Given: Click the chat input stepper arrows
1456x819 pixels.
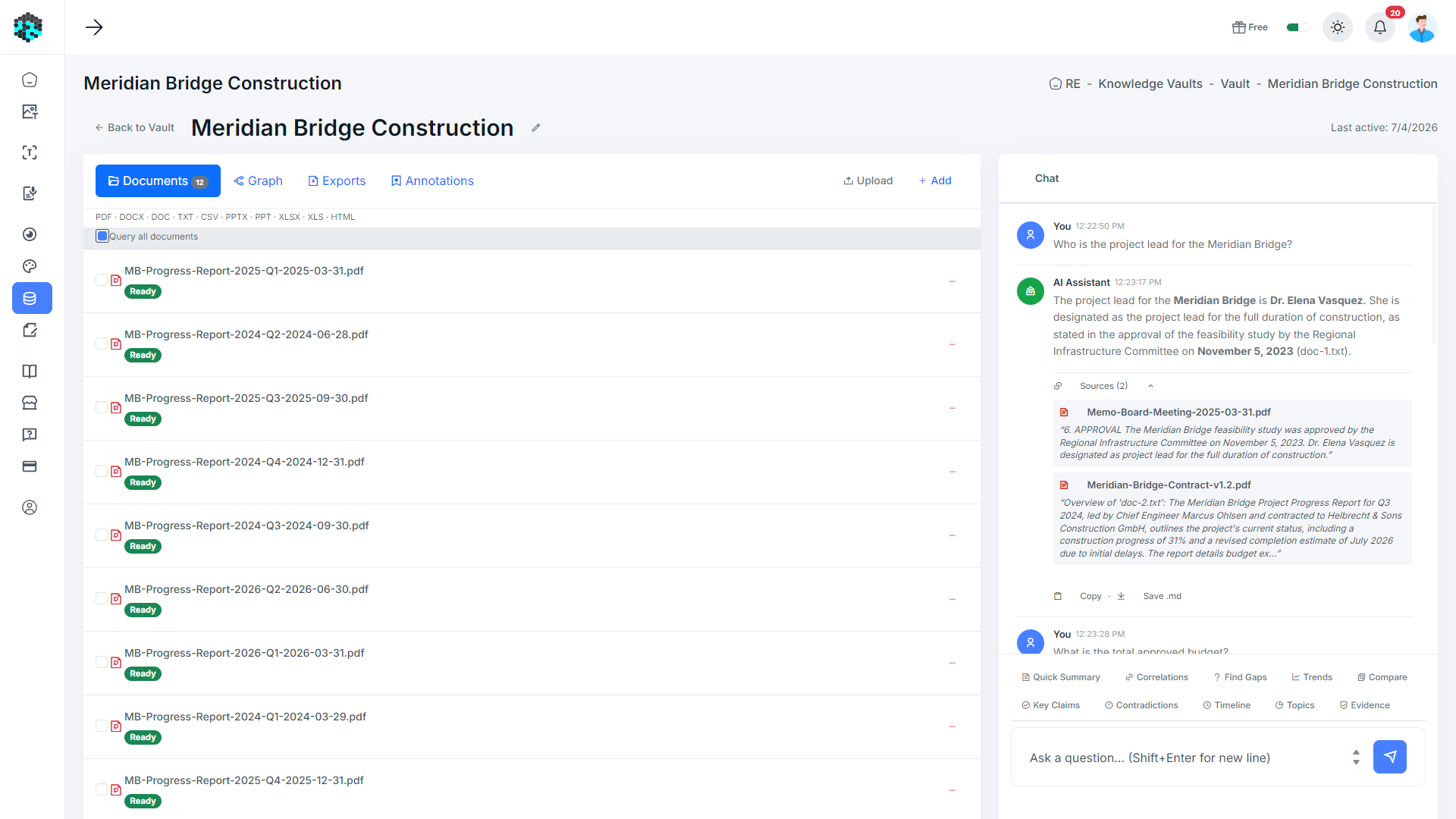Looking at the screenshot, I should 1356,757.
